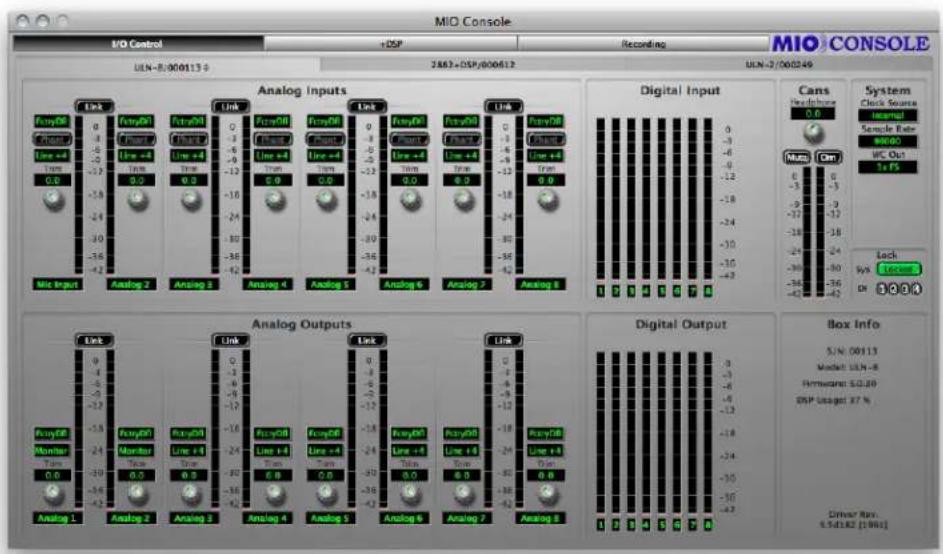The width and height of the screenshot is (943, 554).
Task: Link Analog Outputs 7 and 8
Action: pyautogui.click(x=503, y=340)
